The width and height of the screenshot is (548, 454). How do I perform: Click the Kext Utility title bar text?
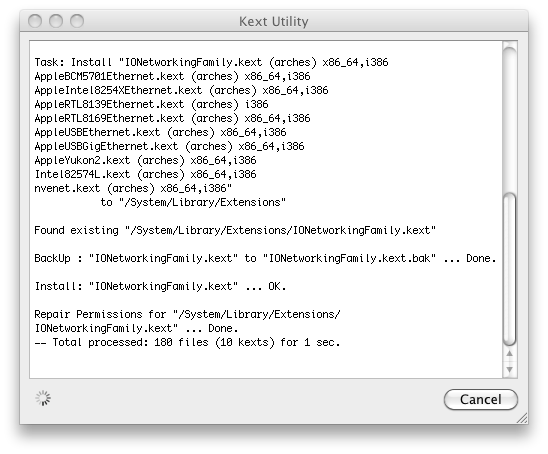point(274,21)
